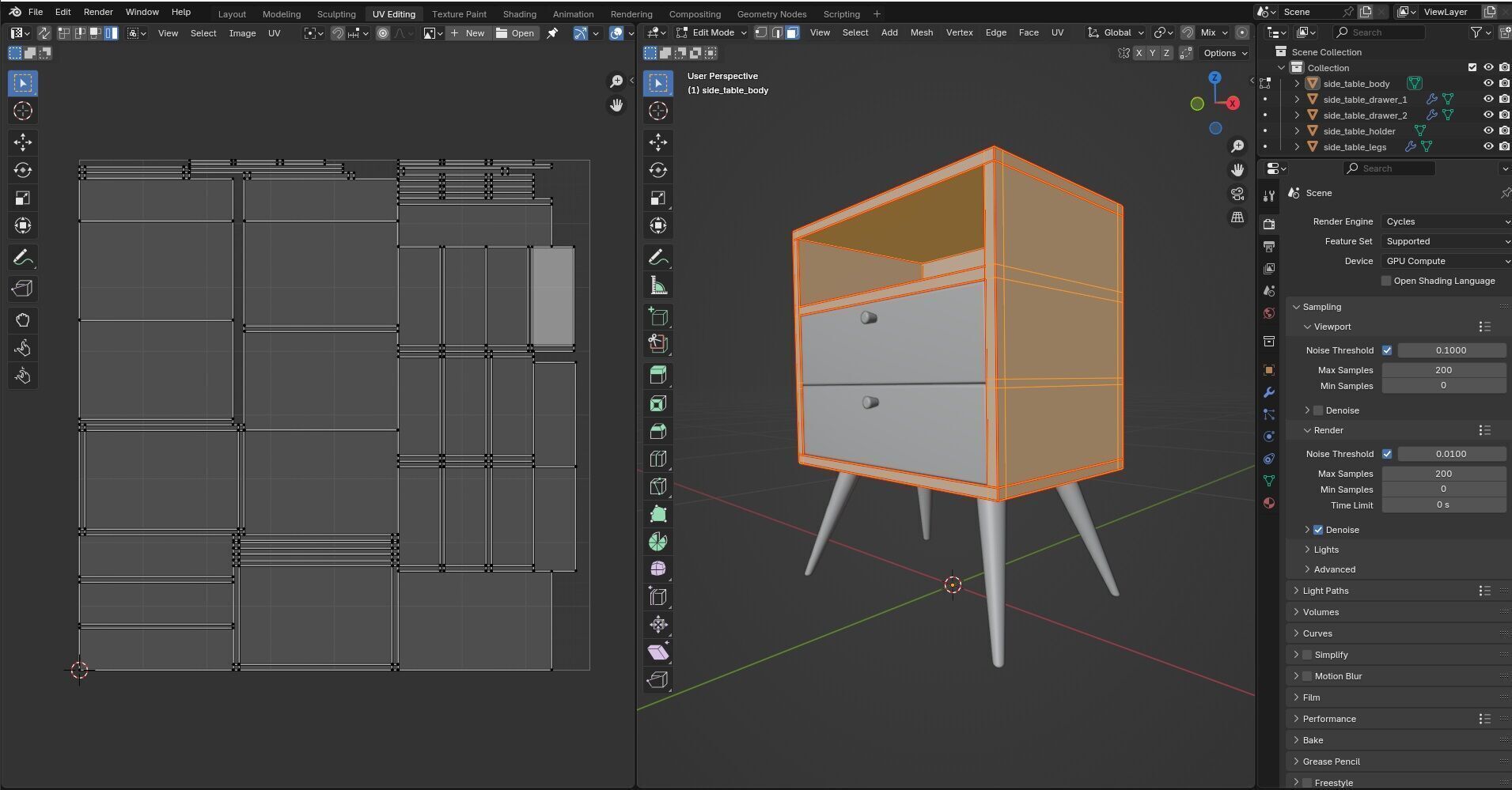Select the Move tool in the UV editor
This screenshot has height=790, width=1512.
click(23, 142)
